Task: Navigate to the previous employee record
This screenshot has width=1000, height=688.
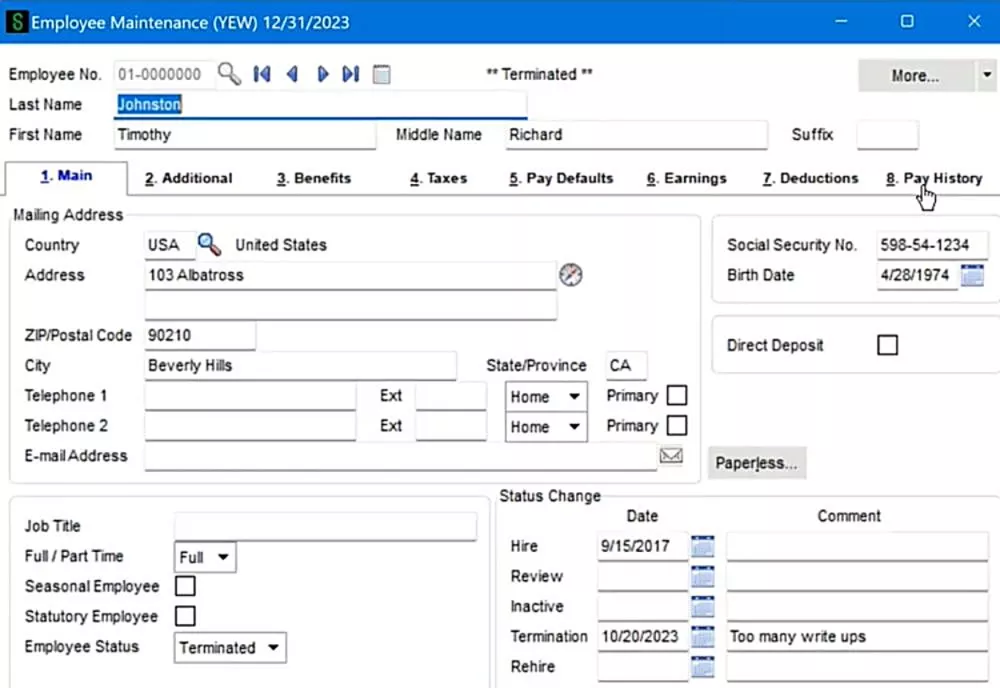Action: tap(292, 74)
